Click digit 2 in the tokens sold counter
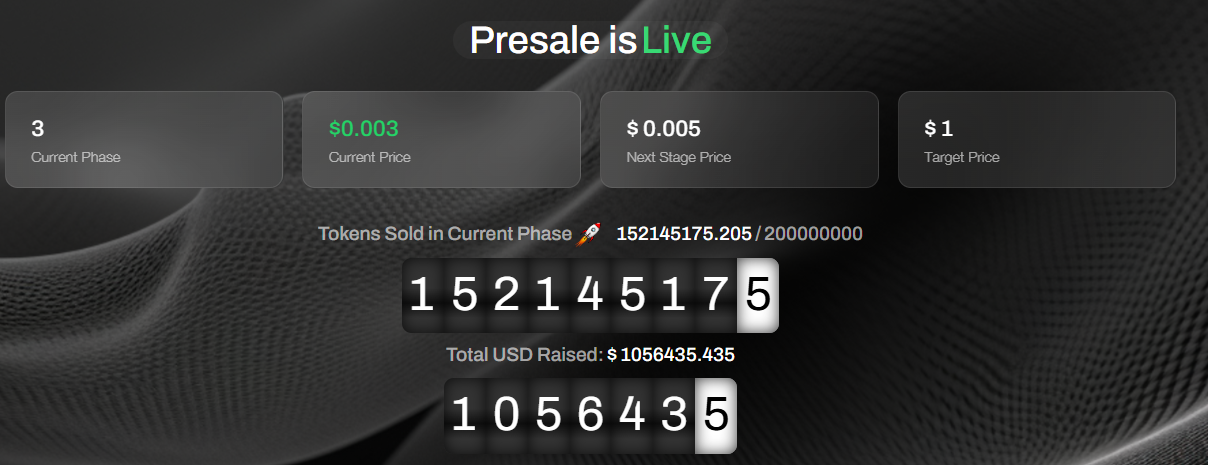1208x465 pixels. [506, 296]
